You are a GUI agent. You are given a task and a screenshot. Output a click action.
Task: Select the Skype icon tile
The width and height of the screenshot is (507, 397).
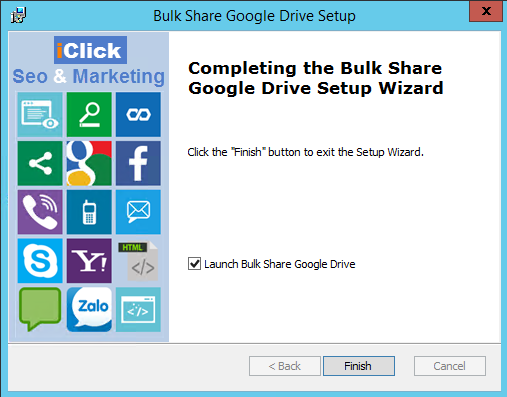[x=40, y=261]
